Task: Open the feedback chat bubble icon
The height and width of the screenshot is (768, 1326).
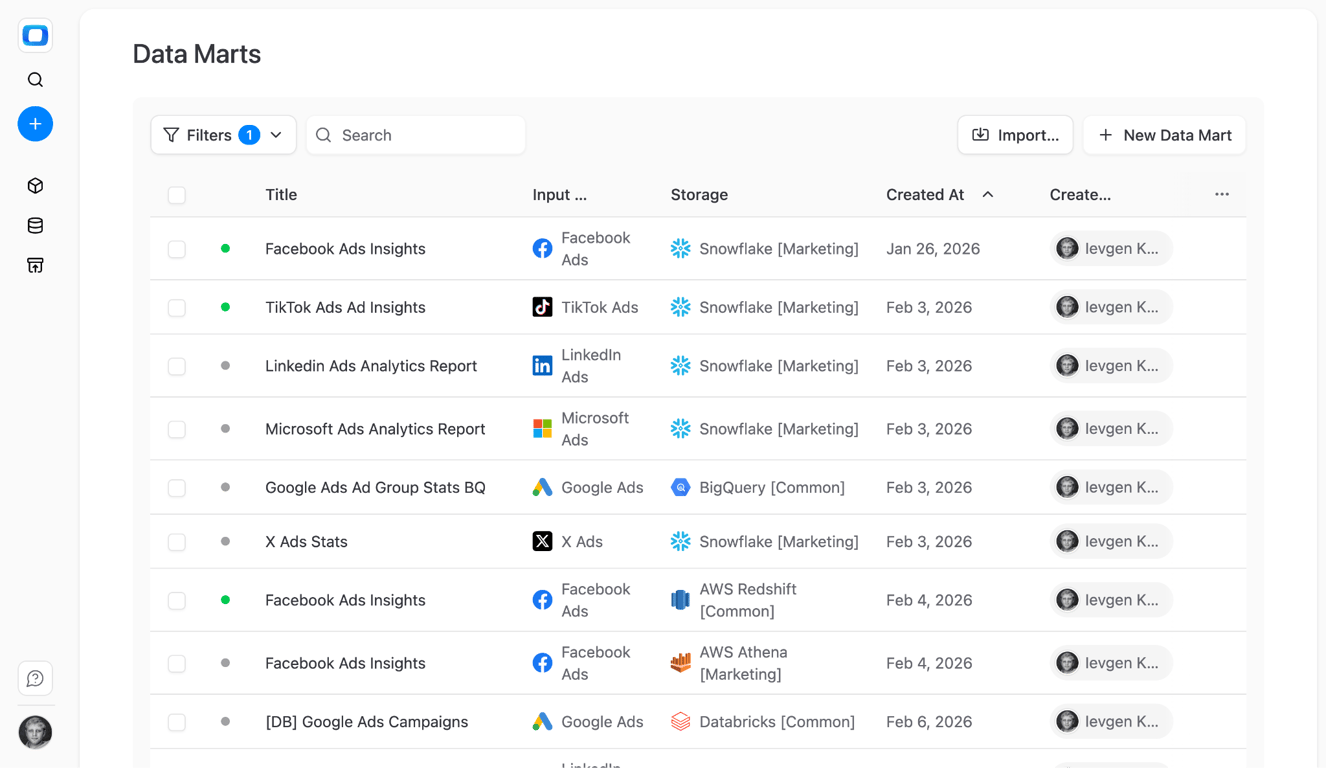Action: [x=35, y=679]
